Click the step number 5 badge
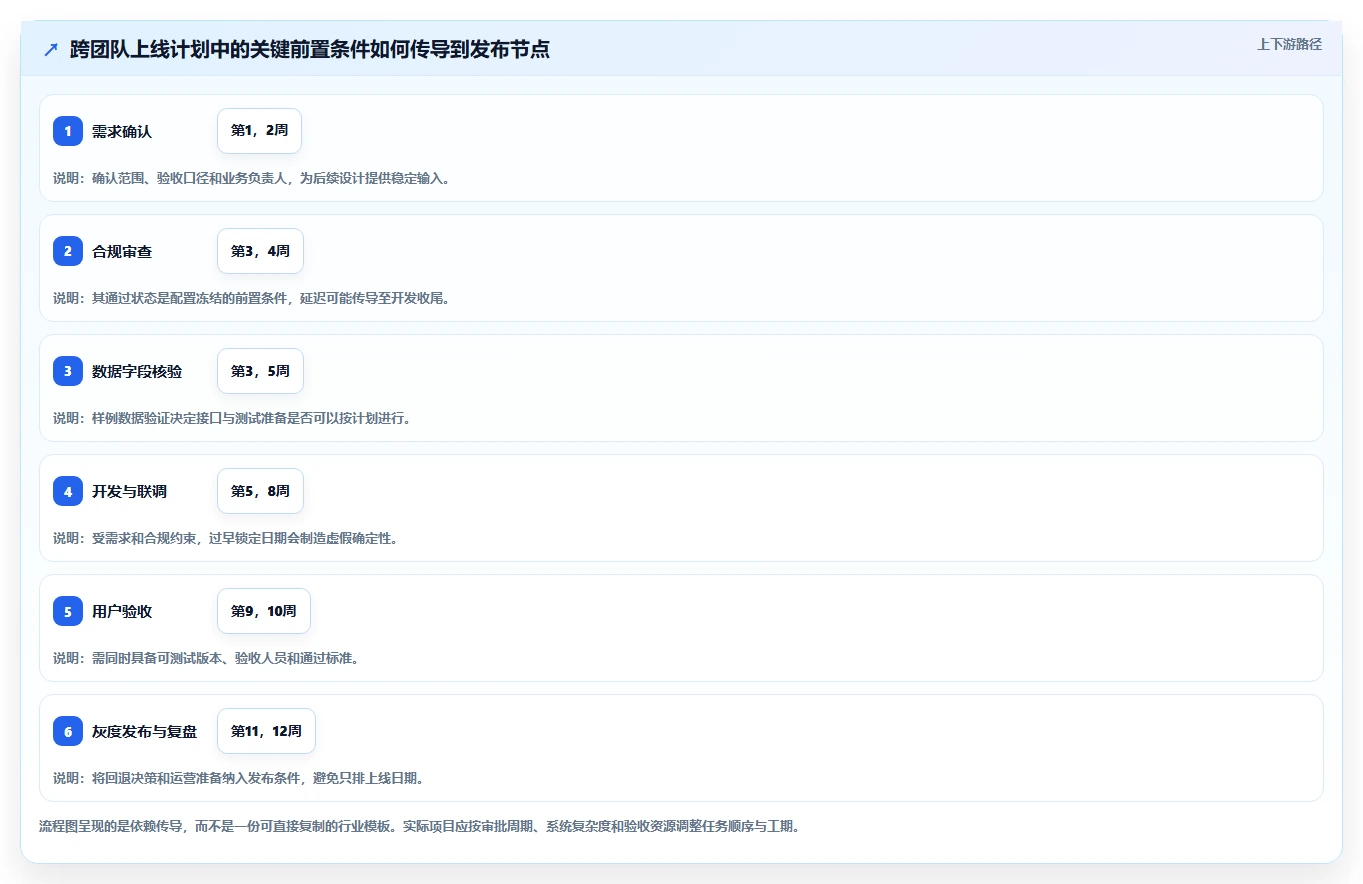Image resolution: width=1363 pixels, height=884 pixels. [68, 611]
